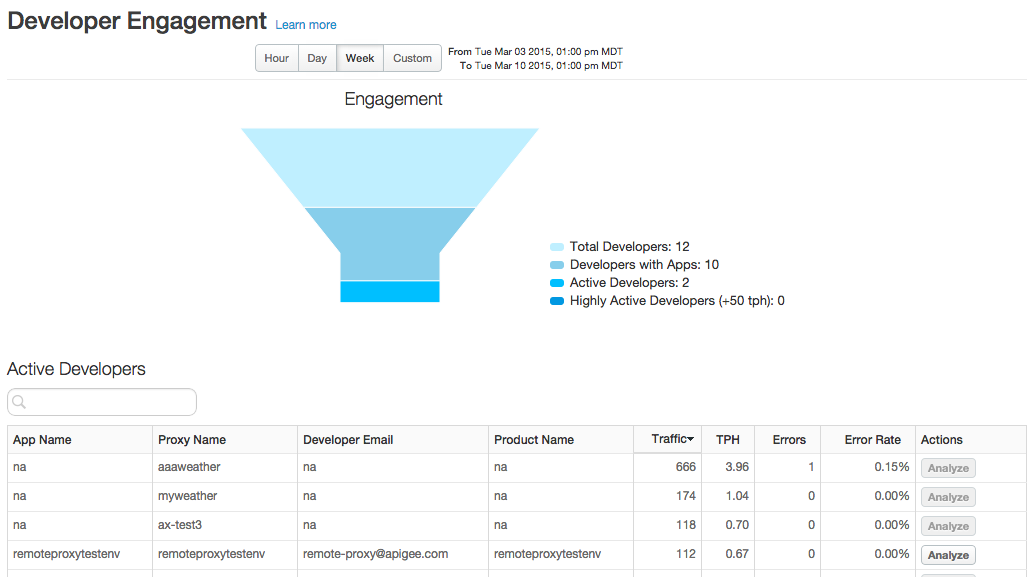Click Analyze for remoteproxytestenv row

coord(948,555)
